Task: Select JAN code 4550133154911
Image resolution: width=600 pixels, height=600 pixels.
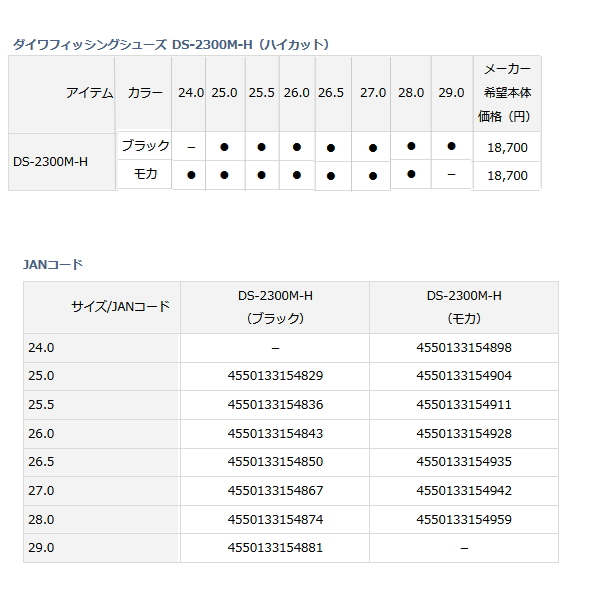Action: 464,405
